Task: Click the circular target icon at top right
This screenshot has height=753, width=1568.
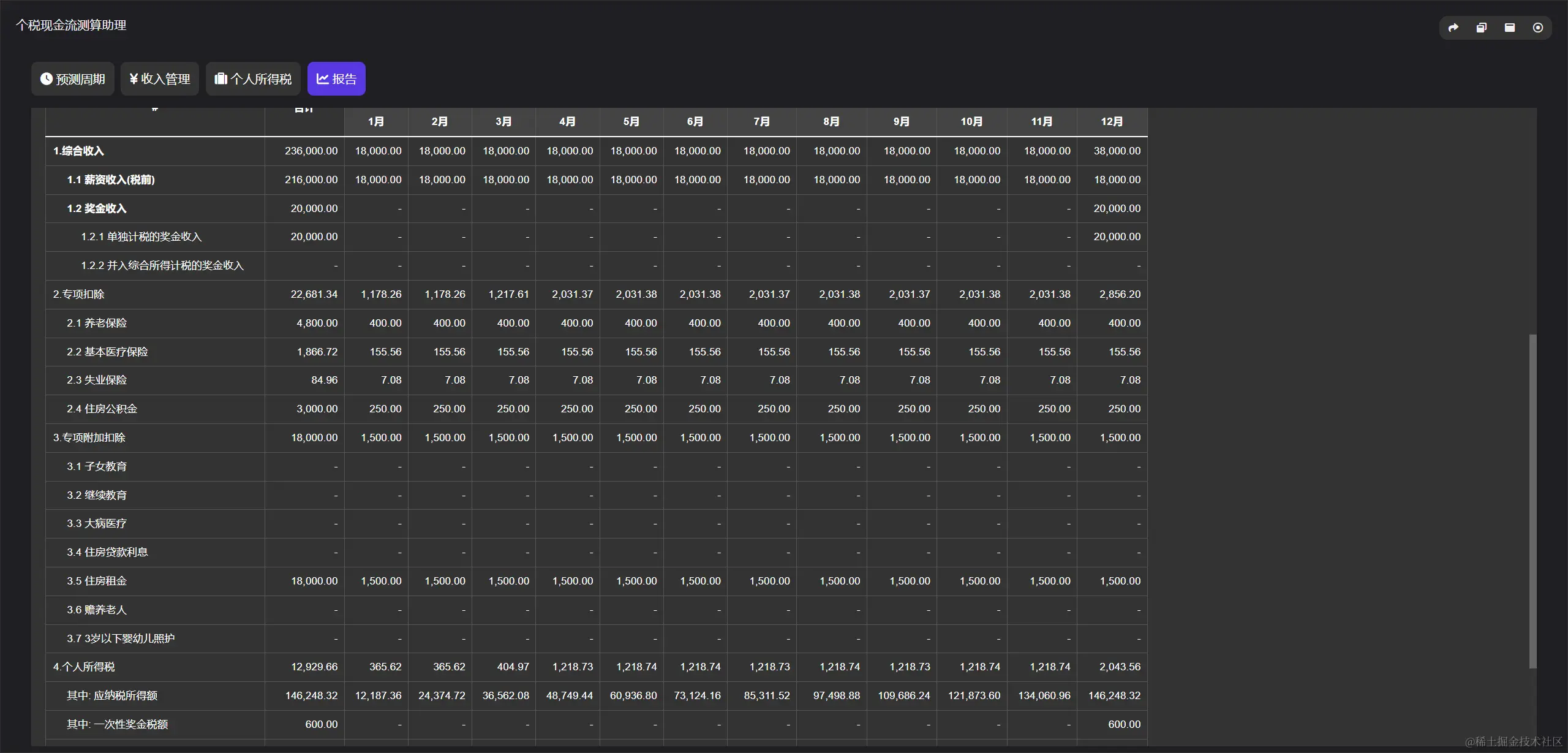Action: coord(1537,28)
